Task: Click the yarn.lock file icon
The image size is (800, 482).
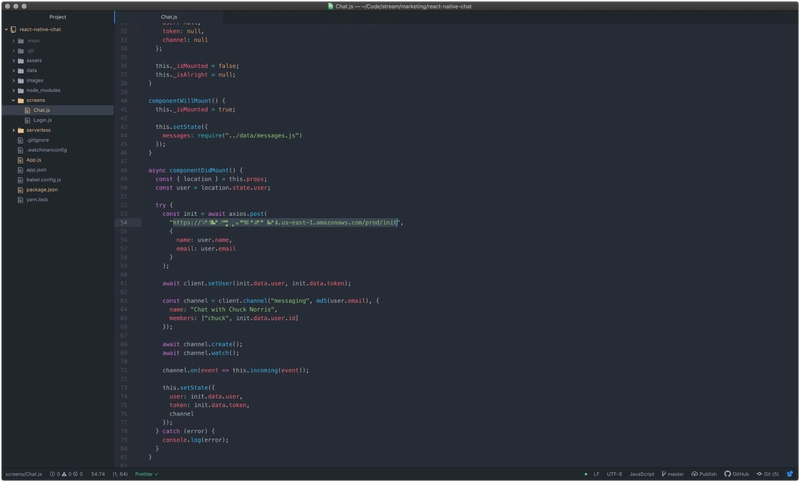Action: coord(20,200)
